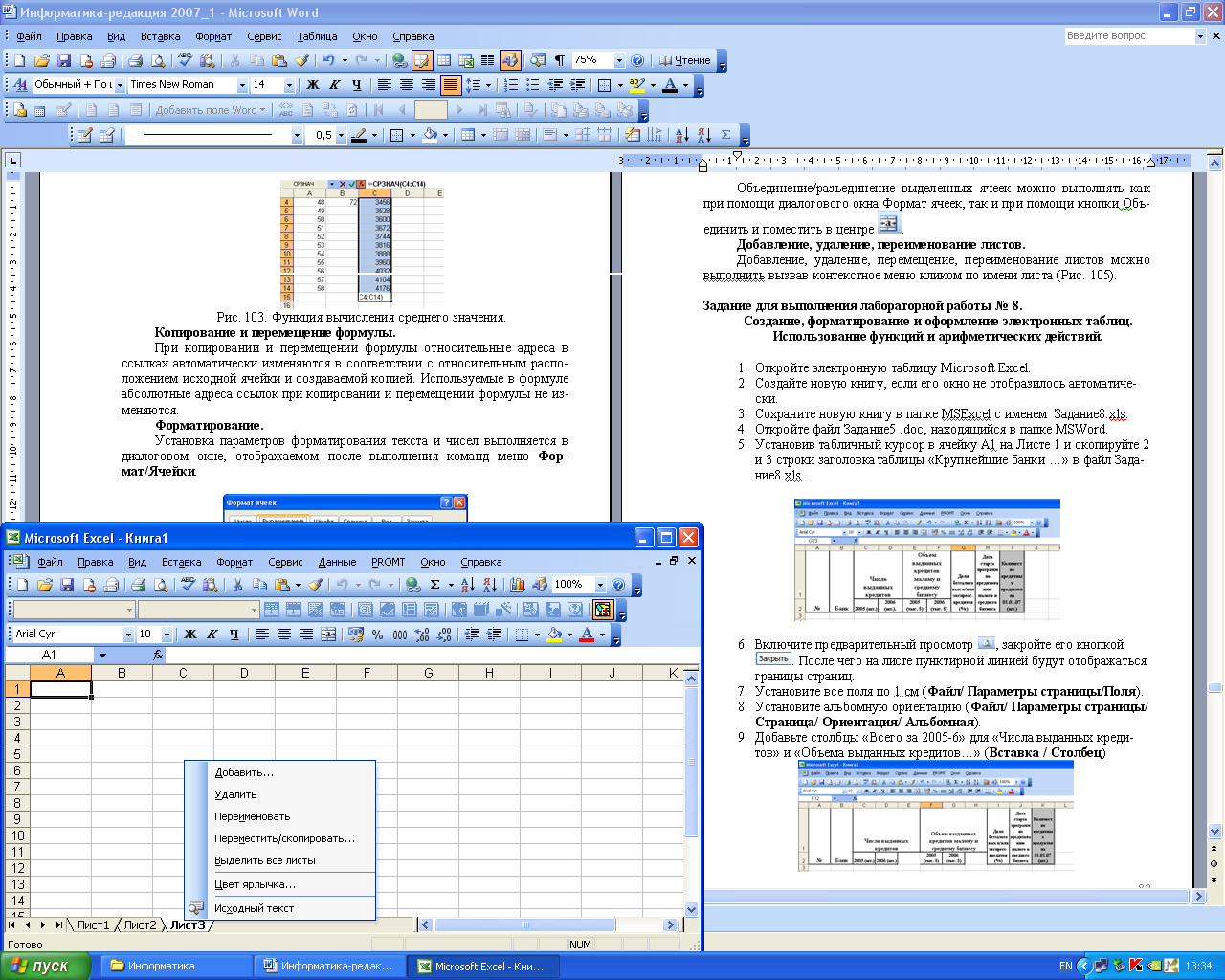Image resolution: width=1225 pixels, height=980 pixels.
Task: Toggle Tables and Borders toolbar in Word
Action: point(422,60)
